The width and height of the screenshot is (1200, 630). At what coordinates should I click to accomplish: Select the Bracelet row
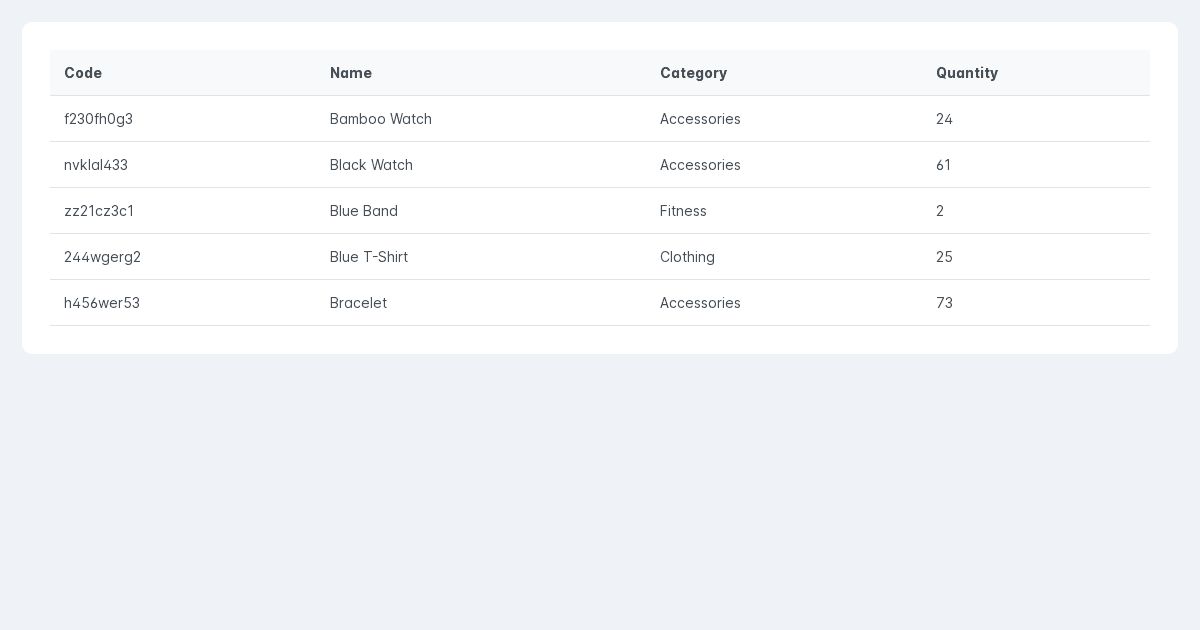click(600, 303)
